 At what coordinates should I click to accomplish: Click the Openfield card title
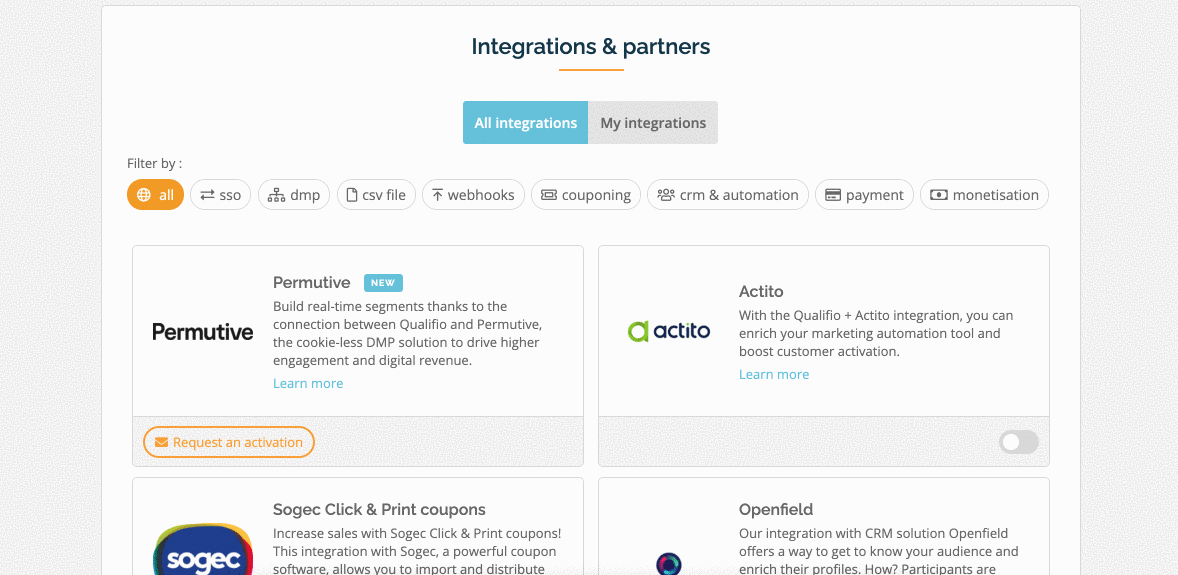coord(776,510)
